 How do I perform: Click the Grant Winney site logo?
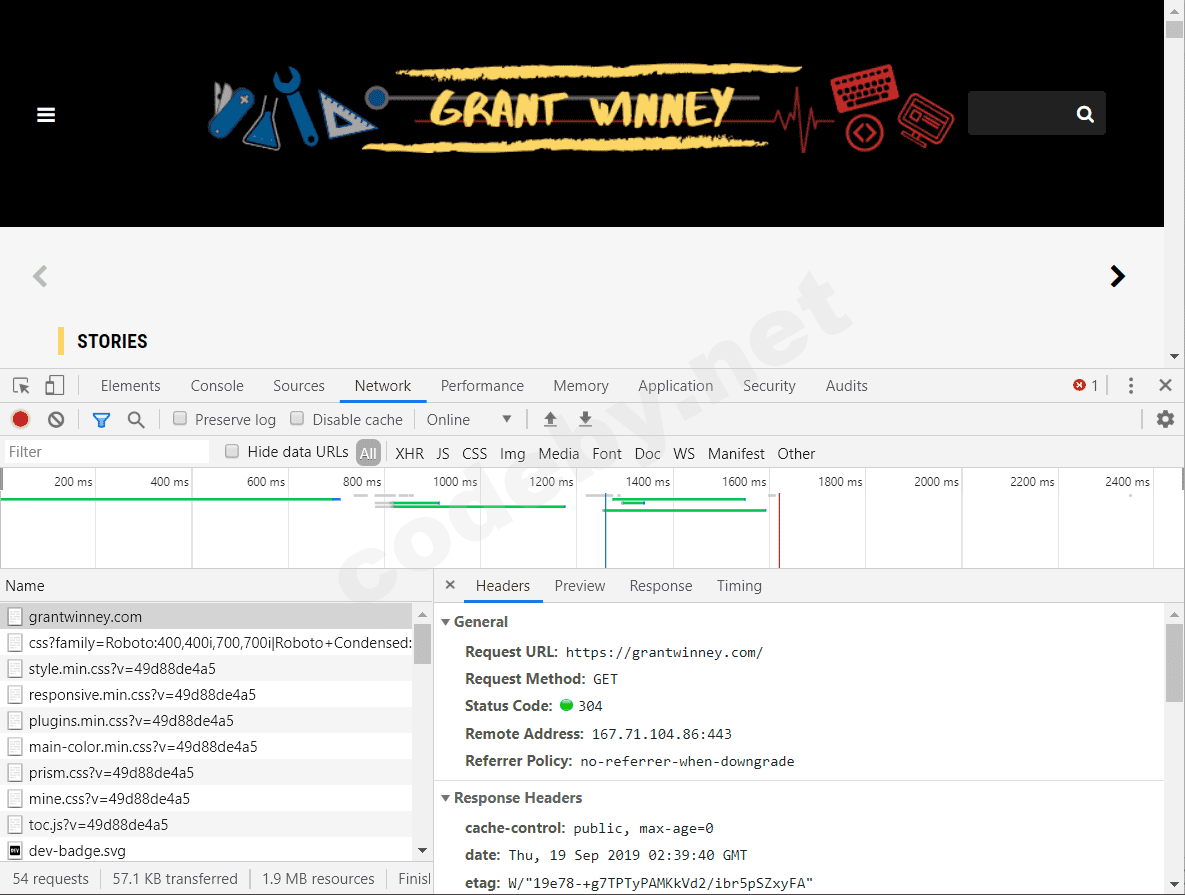coord(580,108)
